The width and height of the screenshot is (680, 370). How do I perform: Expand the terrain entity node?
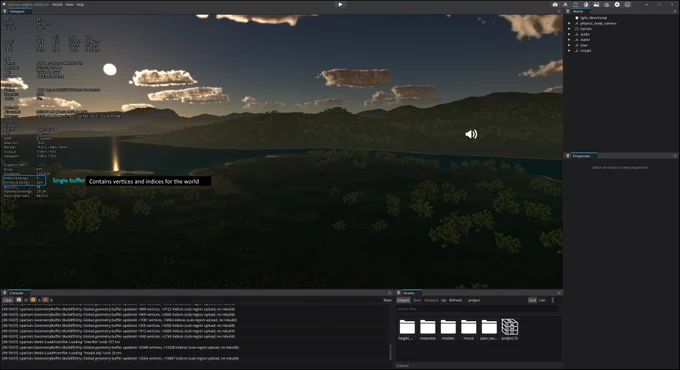[569, 29]
